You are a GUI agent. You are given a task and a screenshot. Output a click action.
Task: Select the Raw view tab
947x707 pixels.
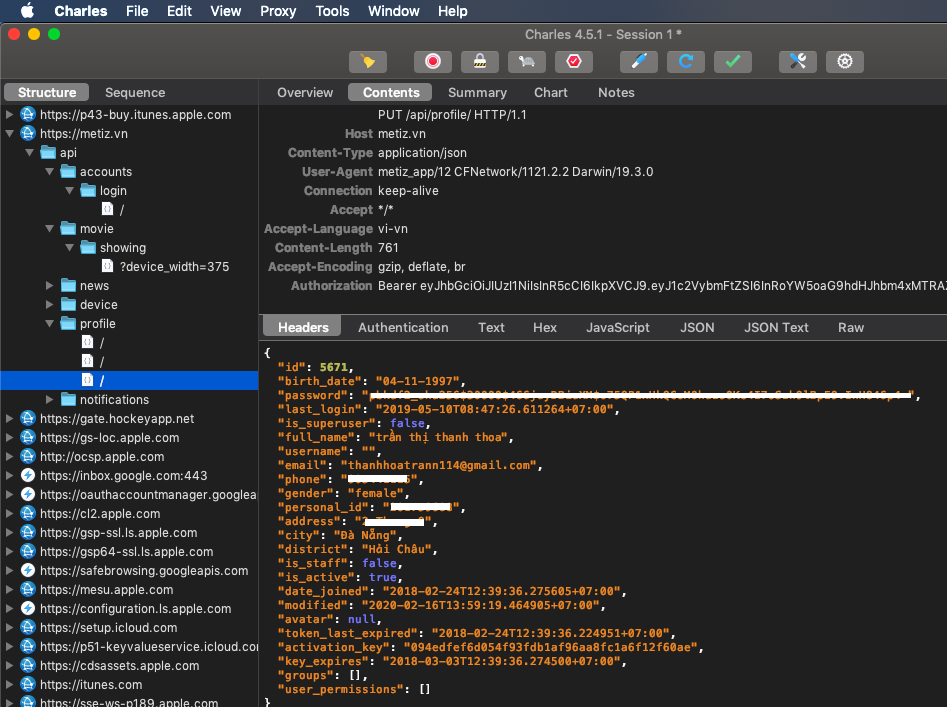click(x=850, y=327)
